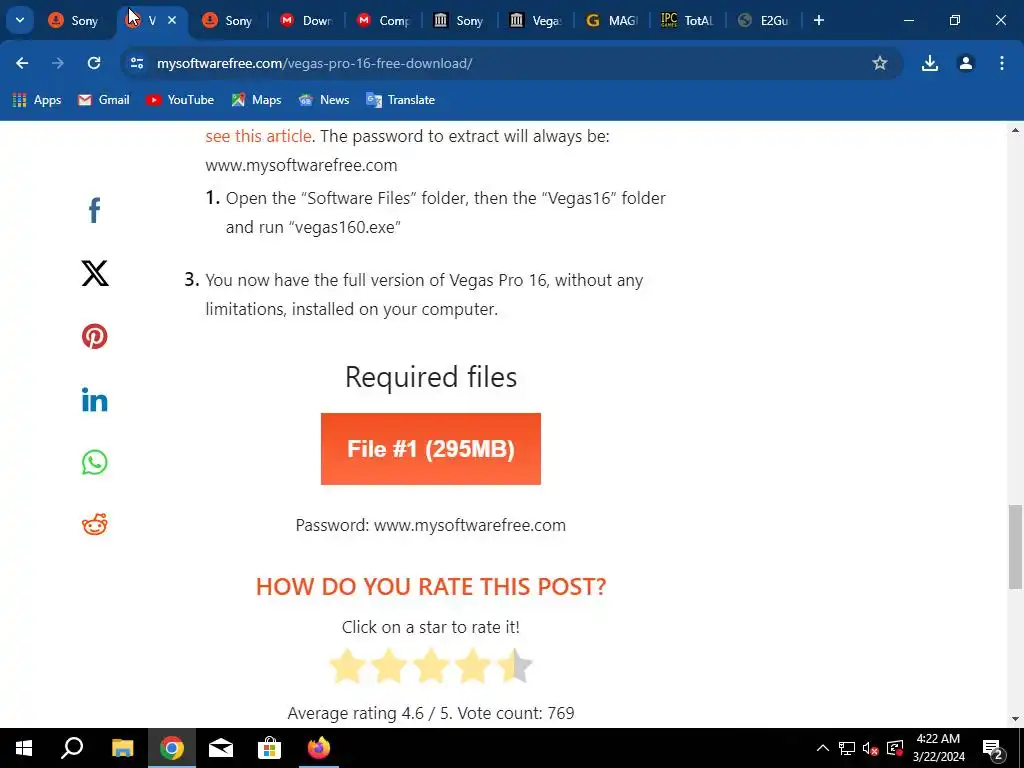
Task: Close the active Vegas tab
Action: coord(172,20)
